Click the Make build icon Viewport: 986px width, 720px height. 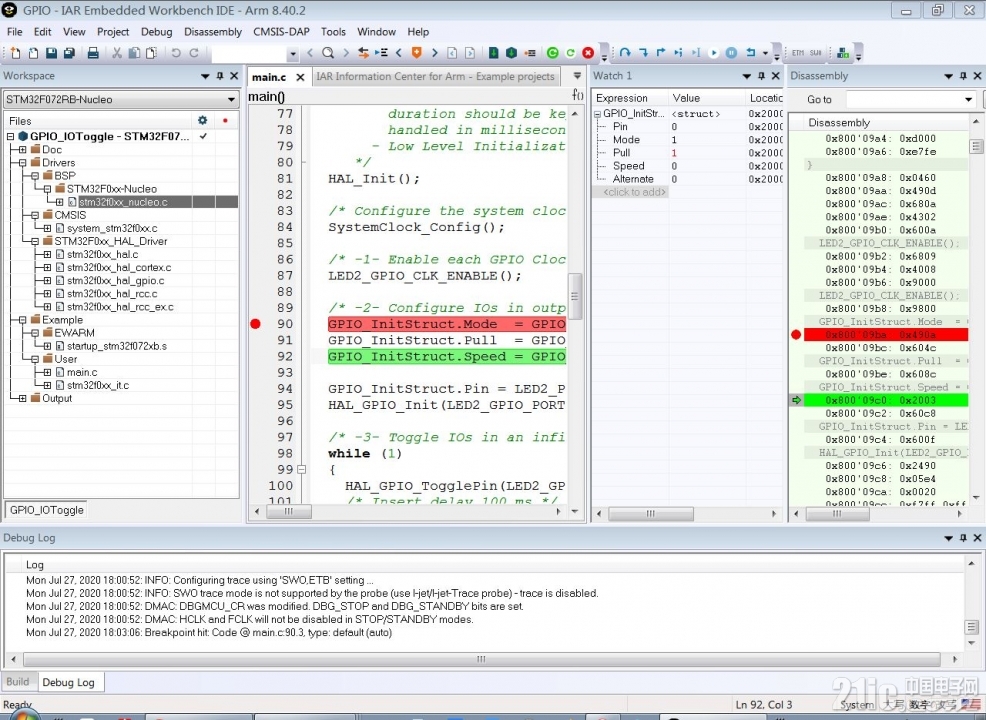coord(511,53)
